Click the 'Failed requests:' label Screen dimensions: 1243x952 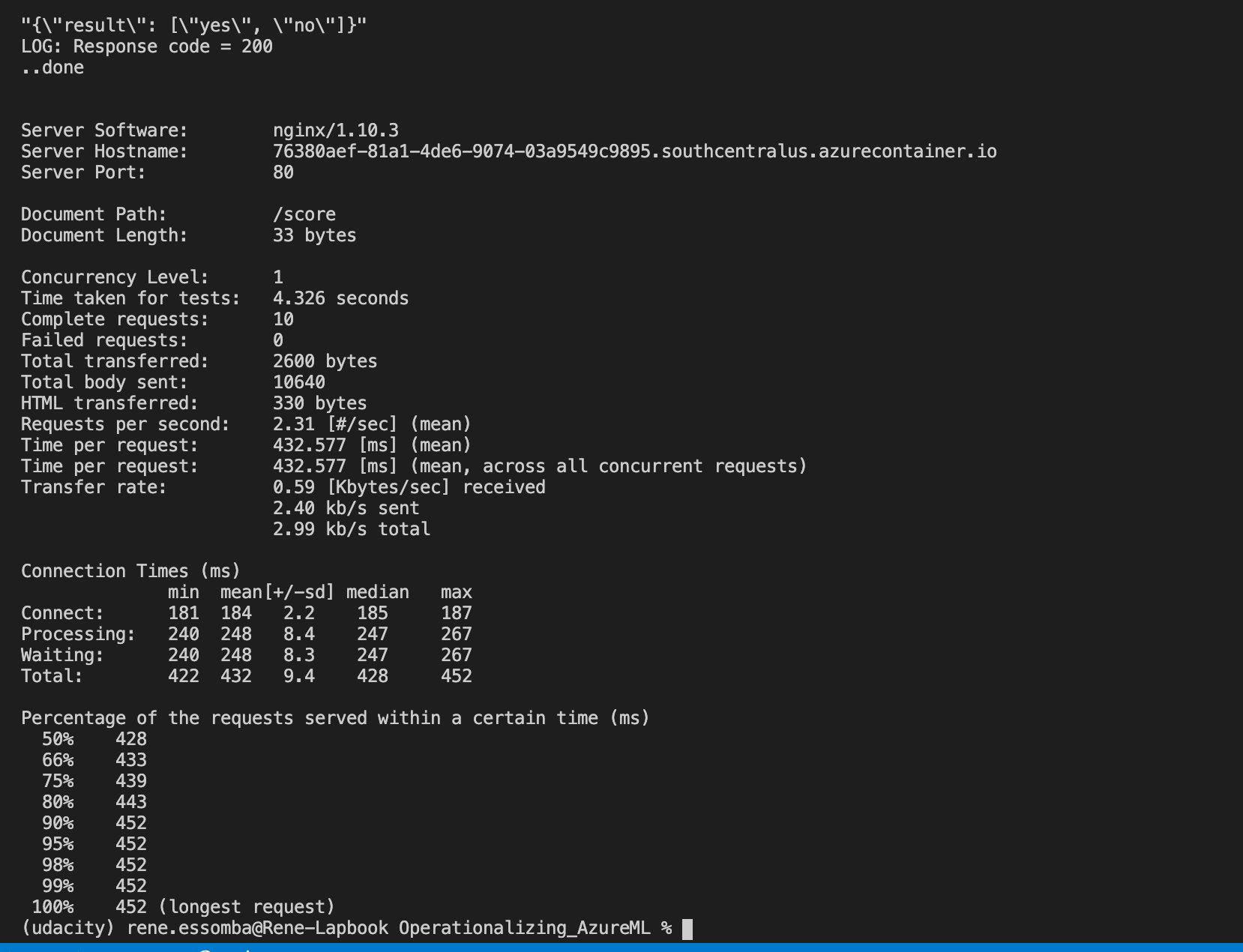tap(104, 340)
